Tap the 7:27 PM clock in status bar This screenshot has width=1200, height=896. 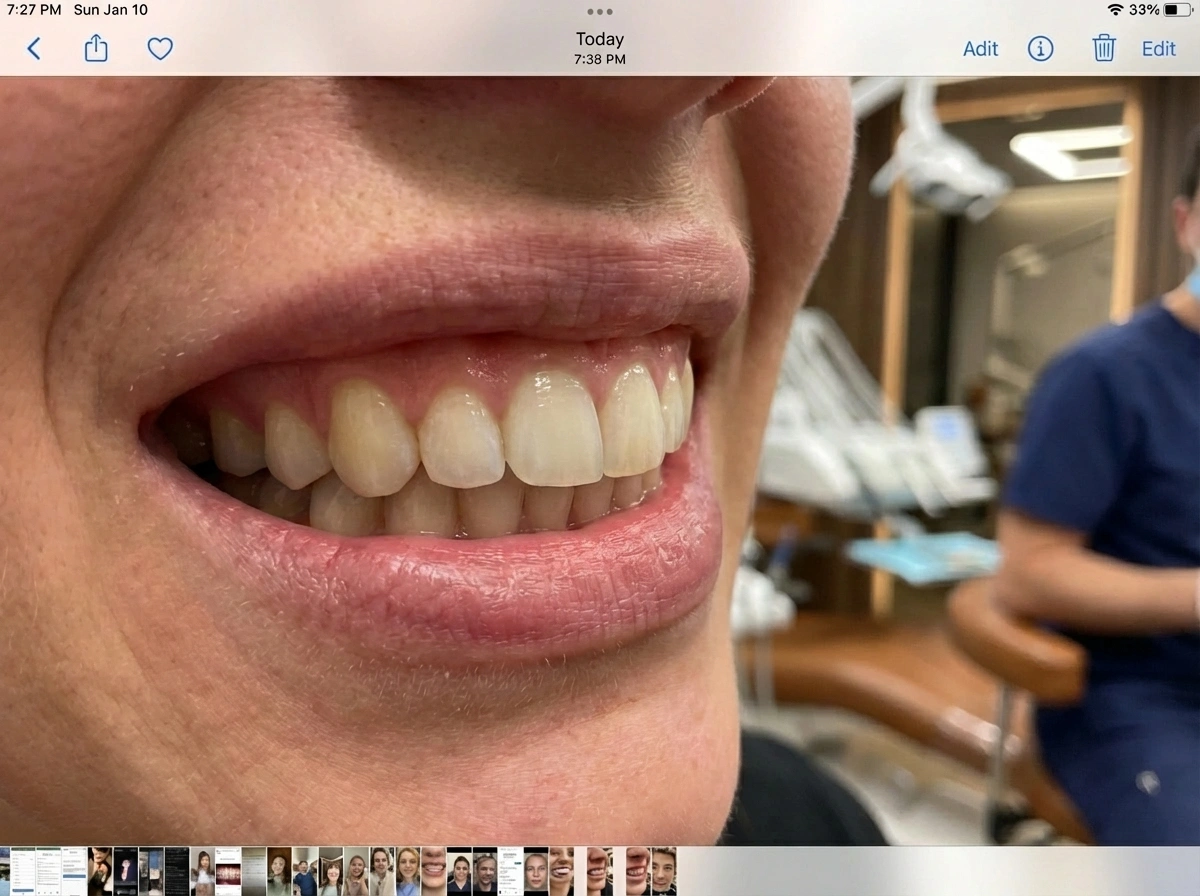pos(34,10)
